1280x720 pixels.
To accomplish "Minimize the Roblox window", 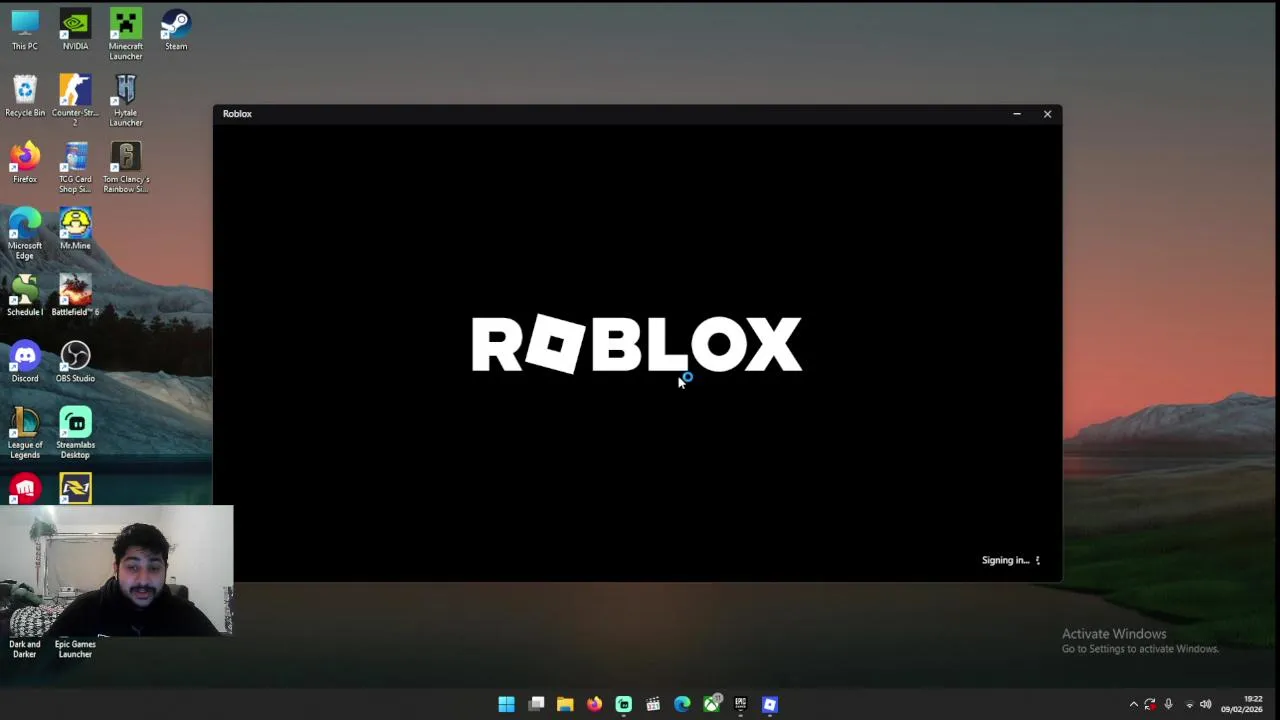I will [x=1017, y=114].
